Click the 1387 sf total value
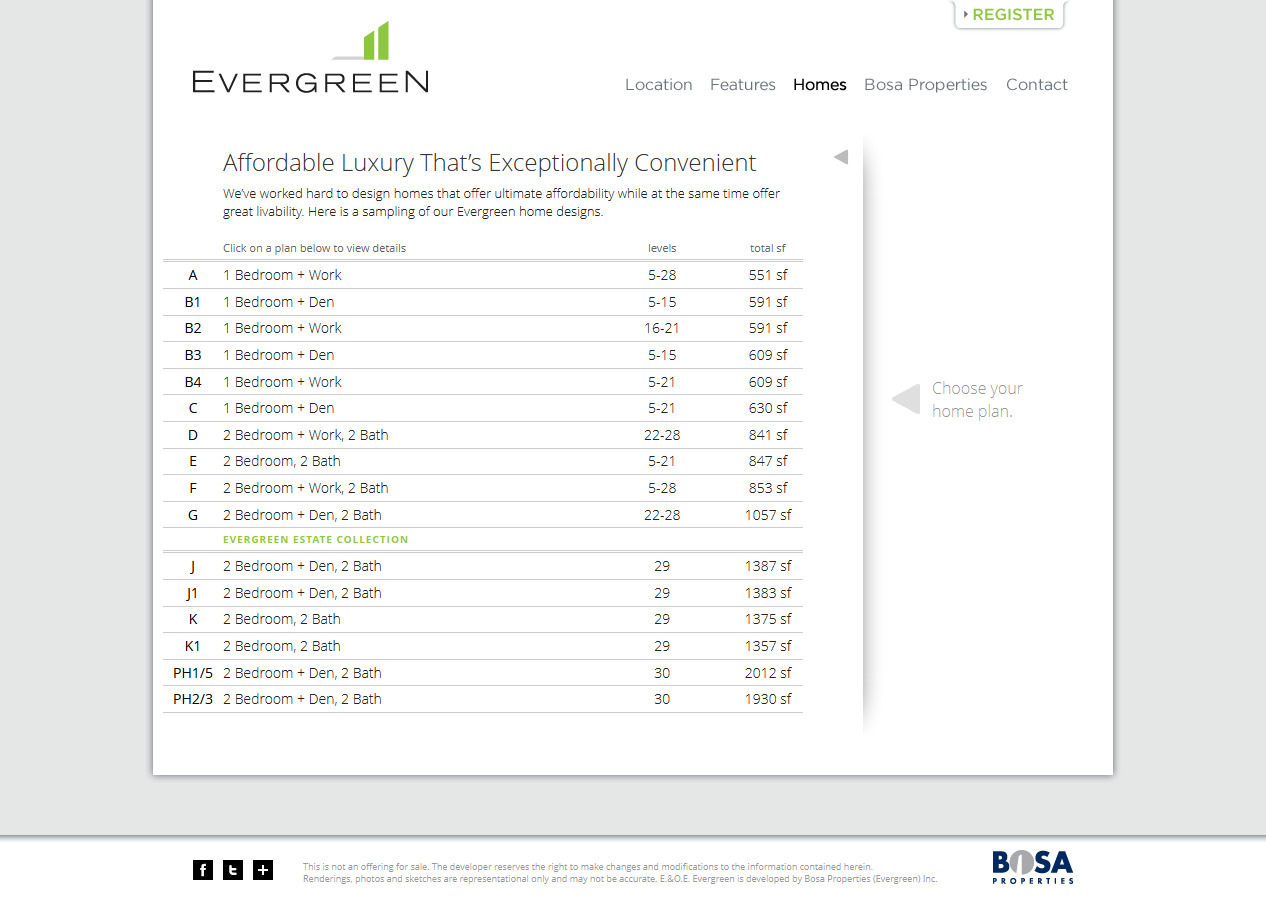Image resolution: width=1266 pixels, height=900 pixels. tap(768, 566)
